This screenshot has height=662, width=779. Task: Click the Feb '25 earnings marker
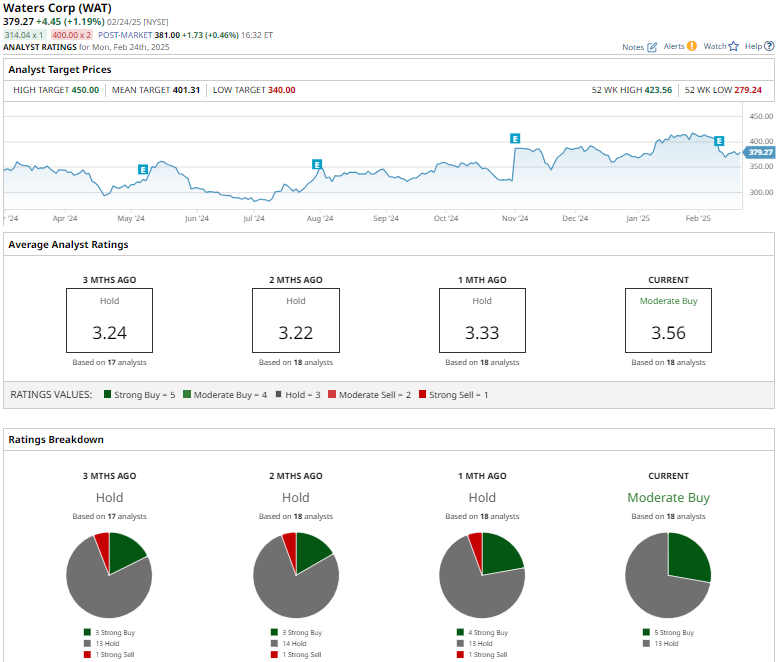pos(719,142)
